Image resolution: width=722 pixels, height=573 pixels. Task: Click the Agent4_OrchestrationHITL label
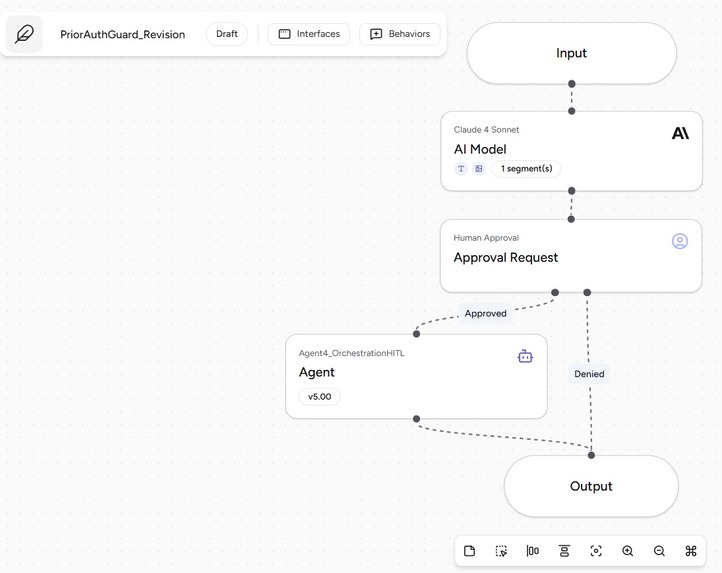pos(351,353)
